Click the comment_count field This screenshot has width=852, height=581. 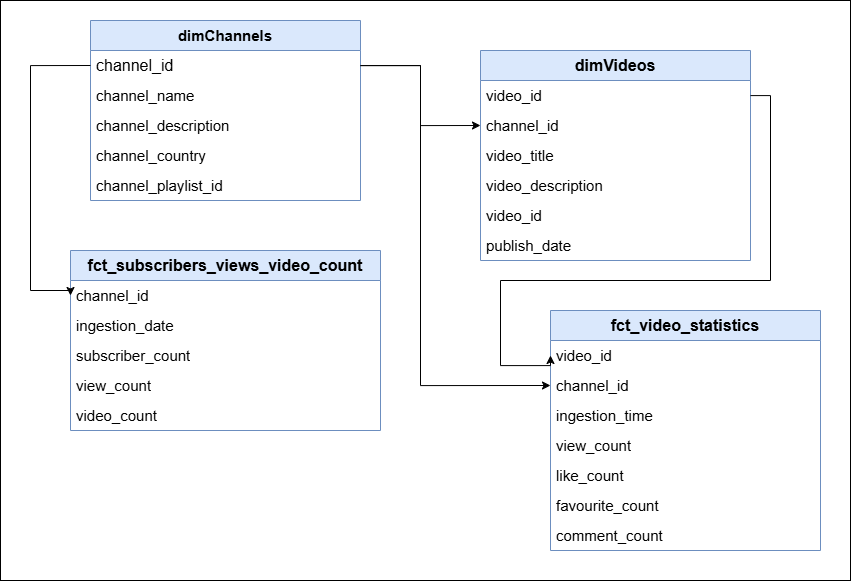[x=685, y=535]
